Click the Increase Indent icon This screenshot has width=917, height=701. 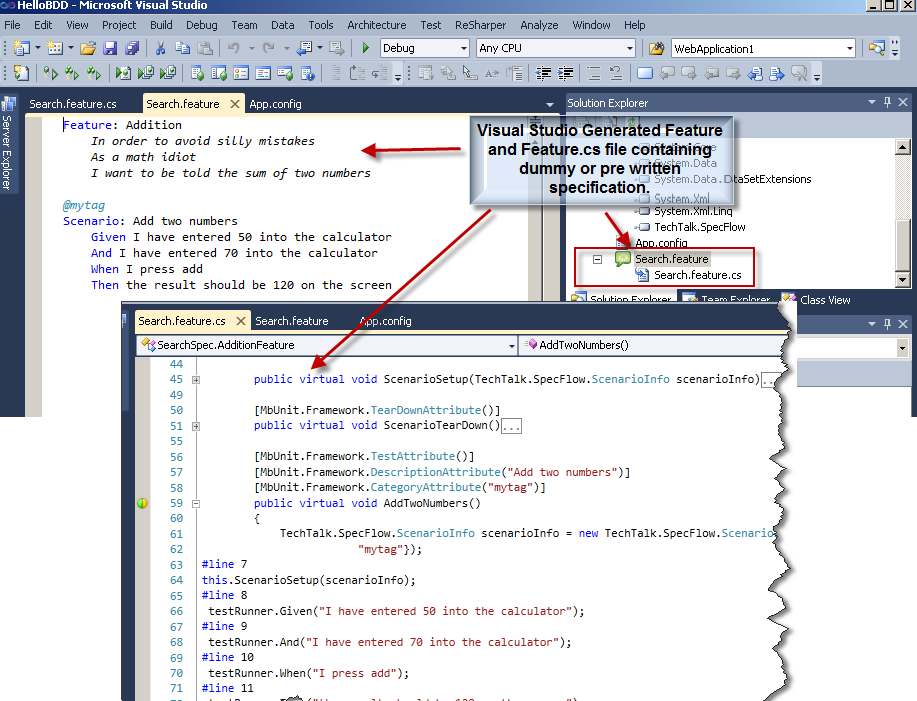coord(566,73)
